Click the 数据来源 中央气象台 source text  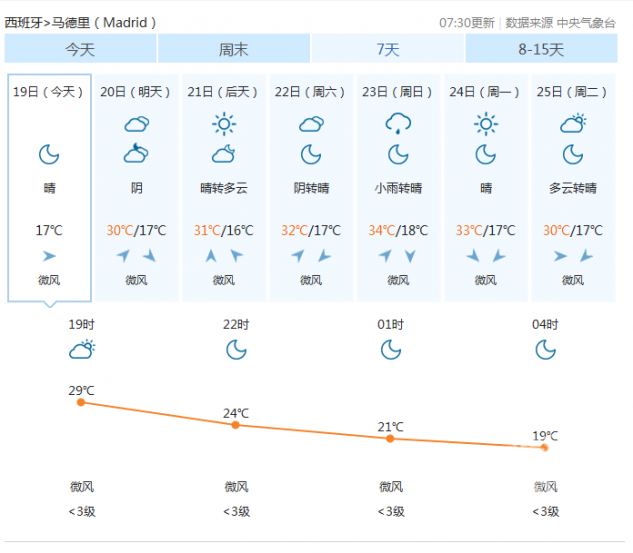point(561,23)
